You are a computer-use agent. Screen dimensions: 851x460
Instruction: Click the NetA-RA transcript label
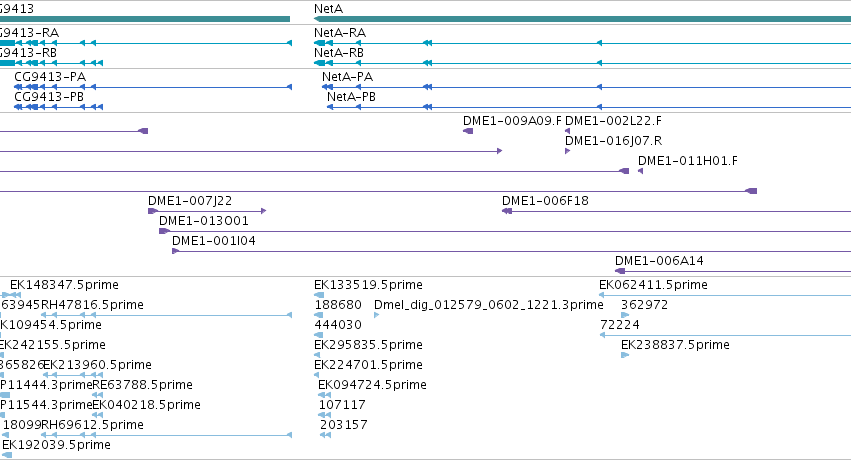click(x=340, y=33)
